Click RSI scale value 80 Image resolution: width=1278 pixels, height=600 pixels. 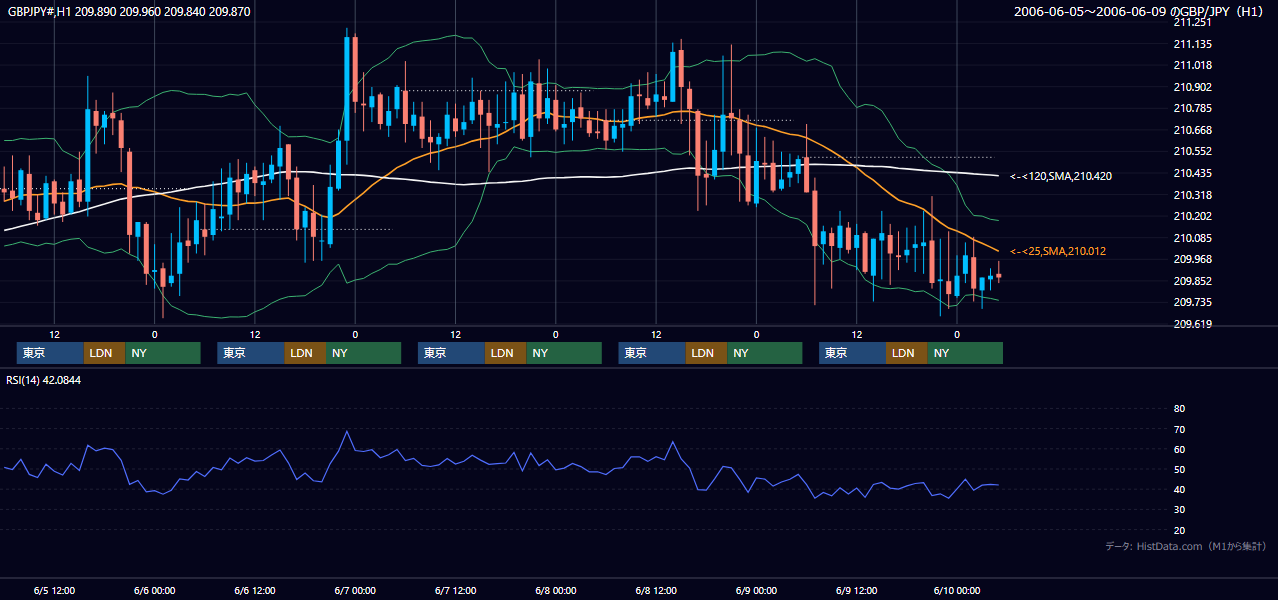tap(1179, 409)
